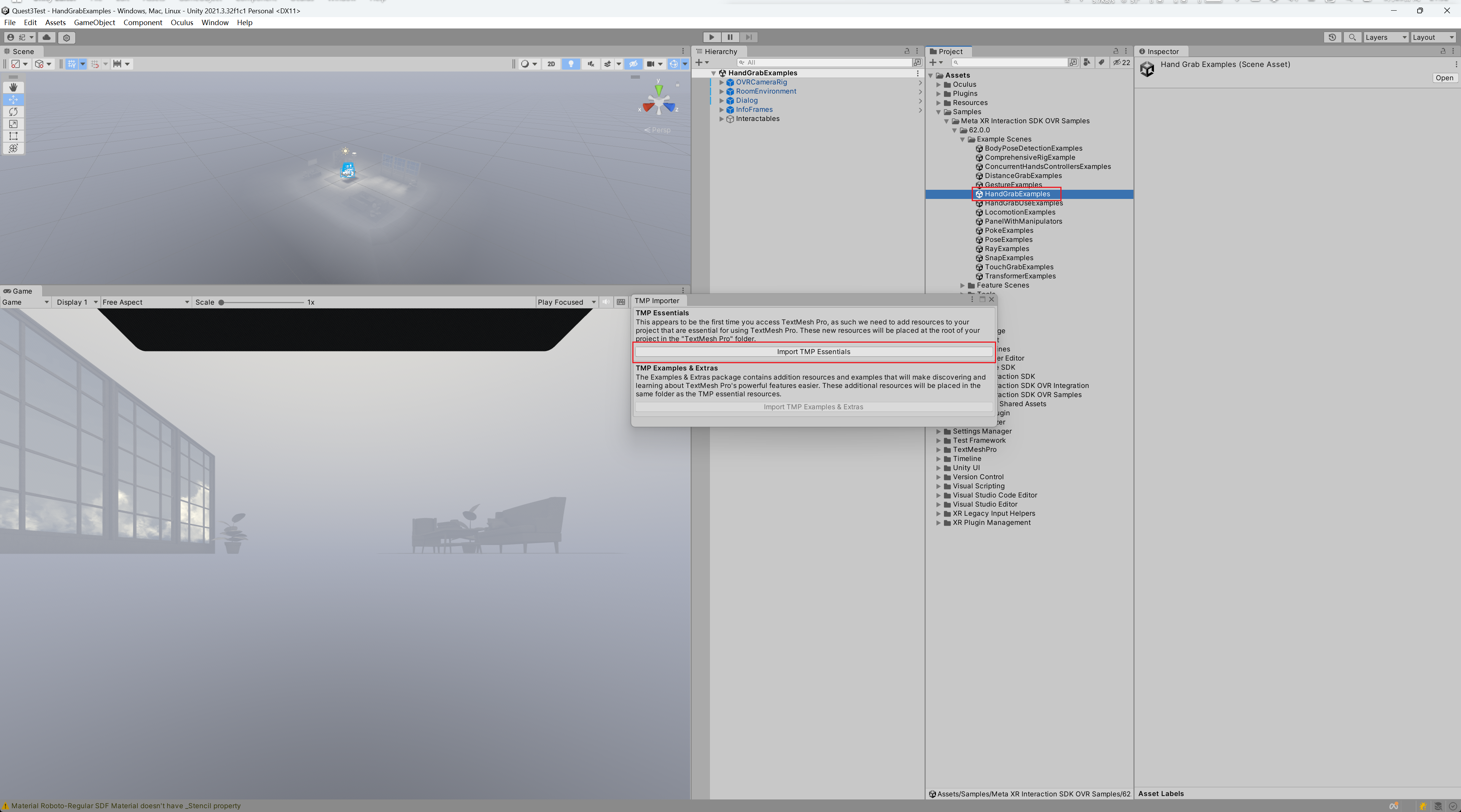Open Tool Handle Pivot position dropdown
1461x812 pixels.
point(19,64)
